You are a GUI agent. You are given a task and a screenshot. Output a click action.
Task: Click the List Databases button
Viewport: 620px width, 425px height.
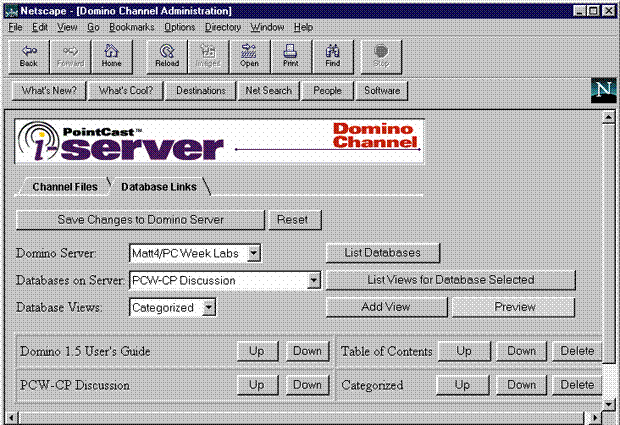(383, 253)
